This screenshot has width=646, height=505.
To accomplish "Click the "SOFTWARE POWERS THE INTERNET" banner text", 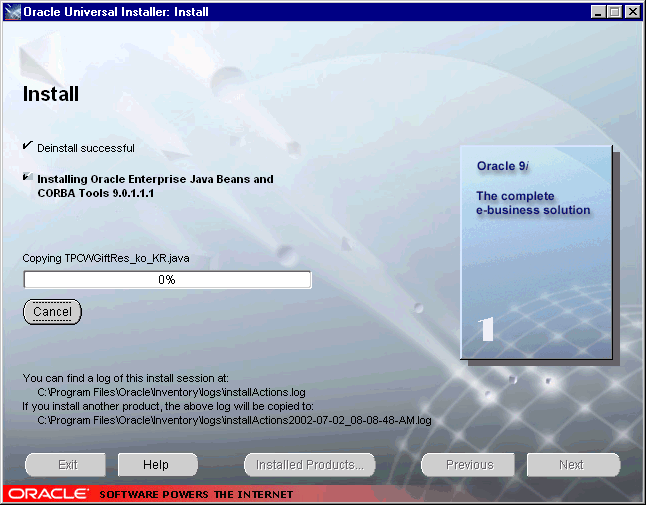I will point(196,494).
